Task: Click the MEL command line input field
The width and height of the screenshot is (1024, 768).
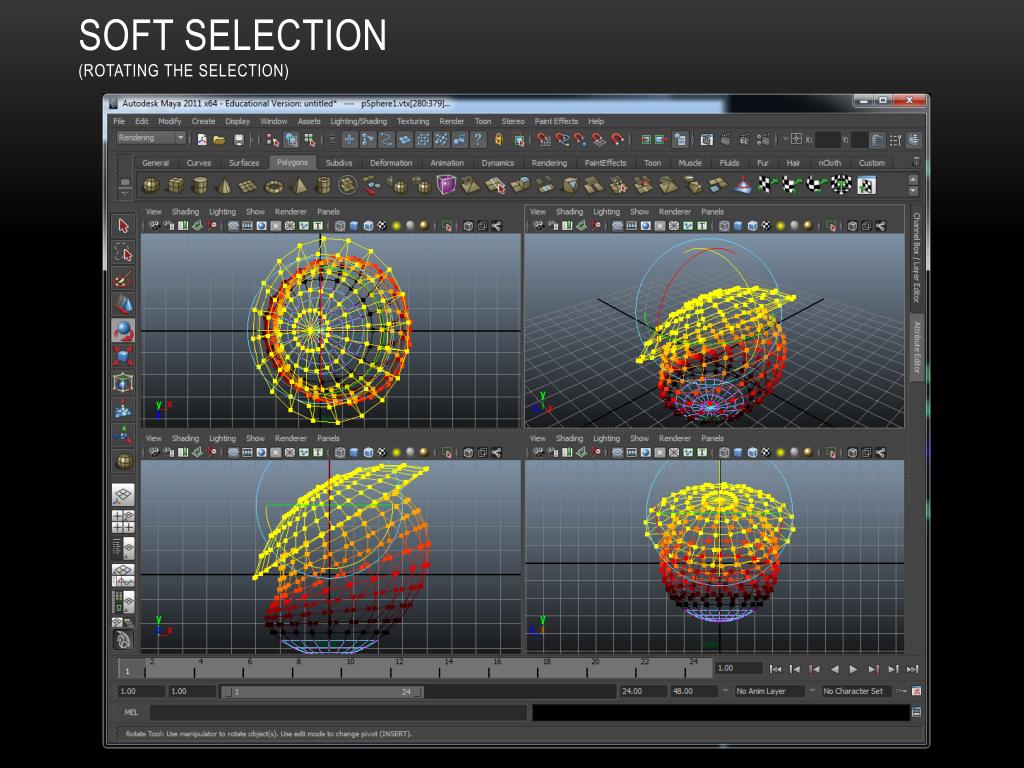Action: 338,712
